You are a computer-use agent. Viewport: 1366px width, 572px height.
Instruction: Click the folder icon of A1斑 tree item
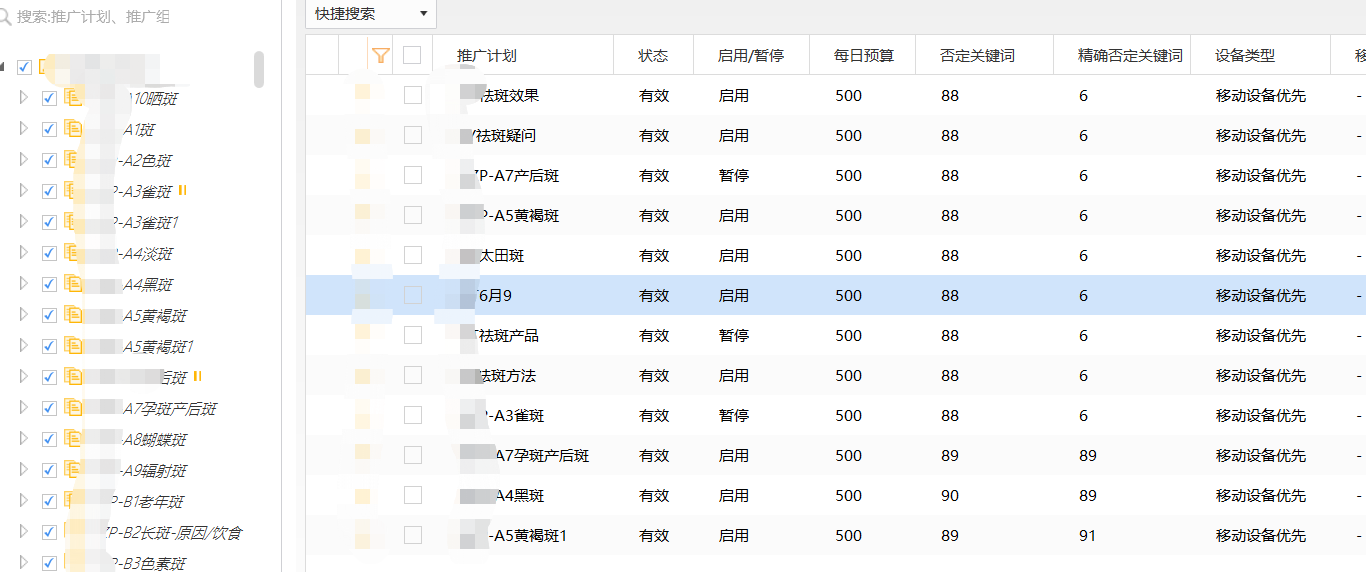(x=73, y=129)
